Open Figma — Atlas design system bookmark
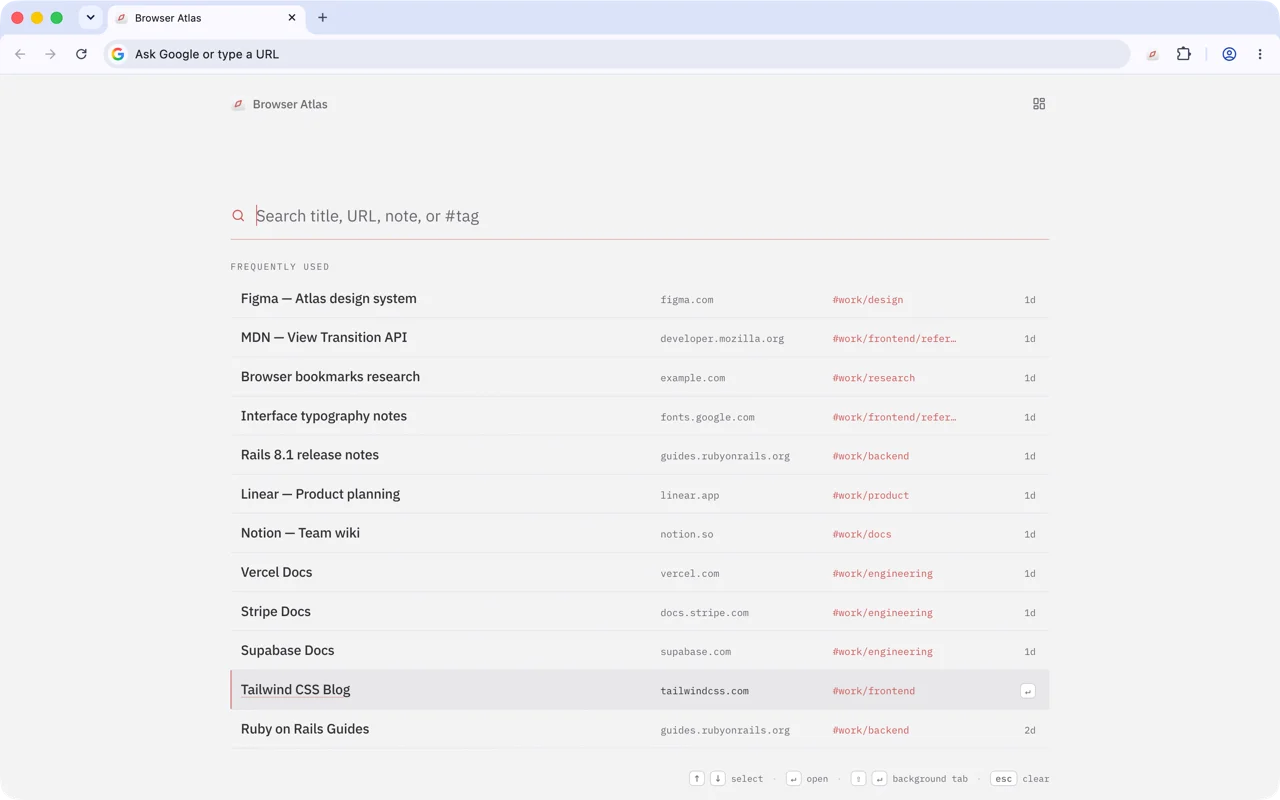Image resolution: width=1280 pixels, height=800 pixels. pos(640,299)
